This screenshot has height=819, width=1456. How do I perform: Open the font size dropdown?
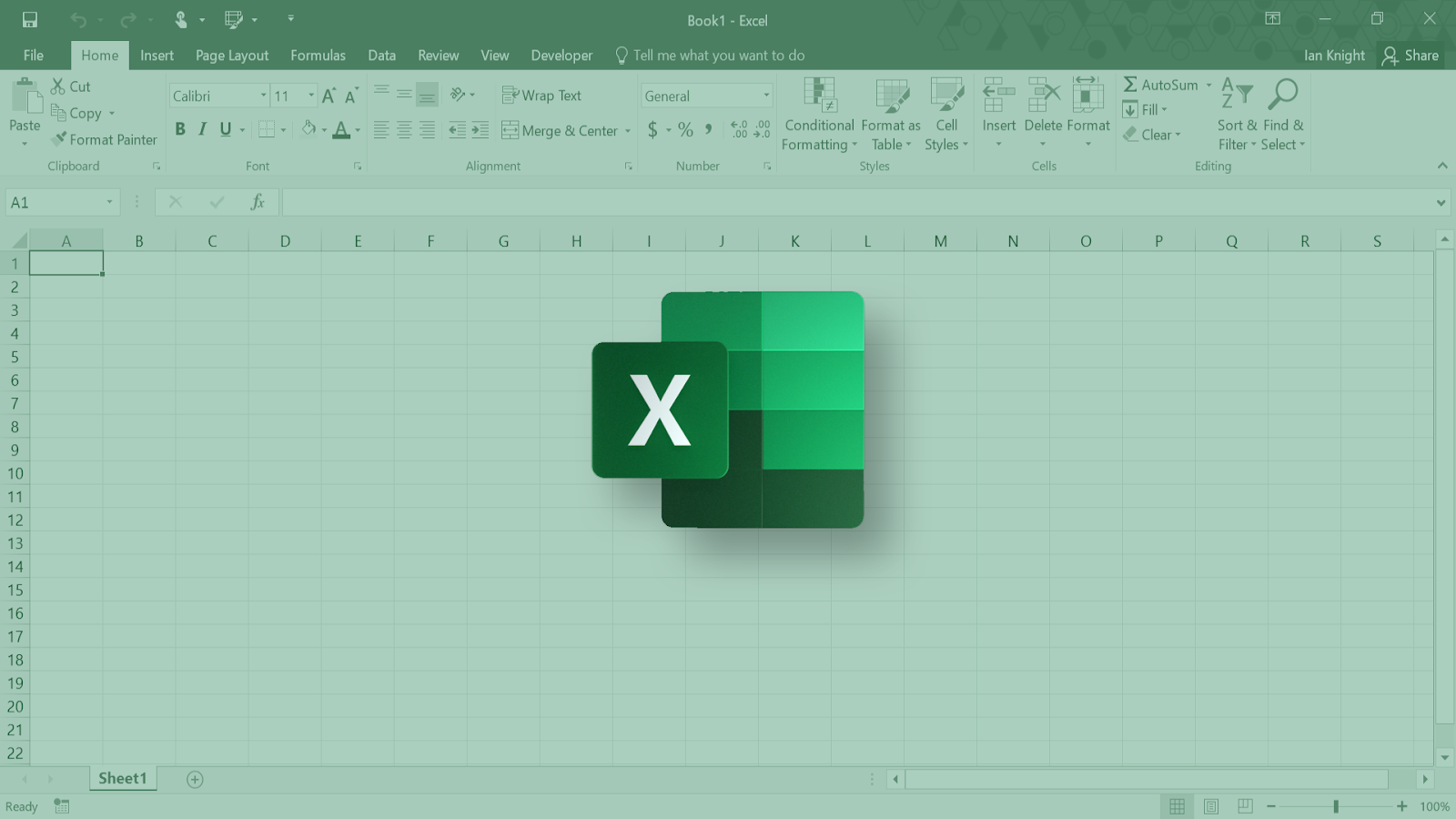pyautogui.click(x=310, y=96)
